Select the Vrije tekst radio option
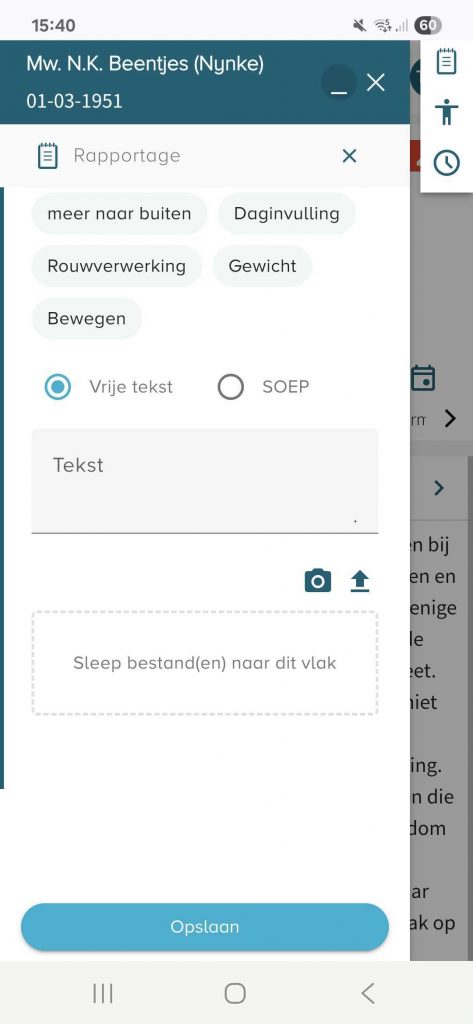473x1024 pixels. (x=58, y=387)
